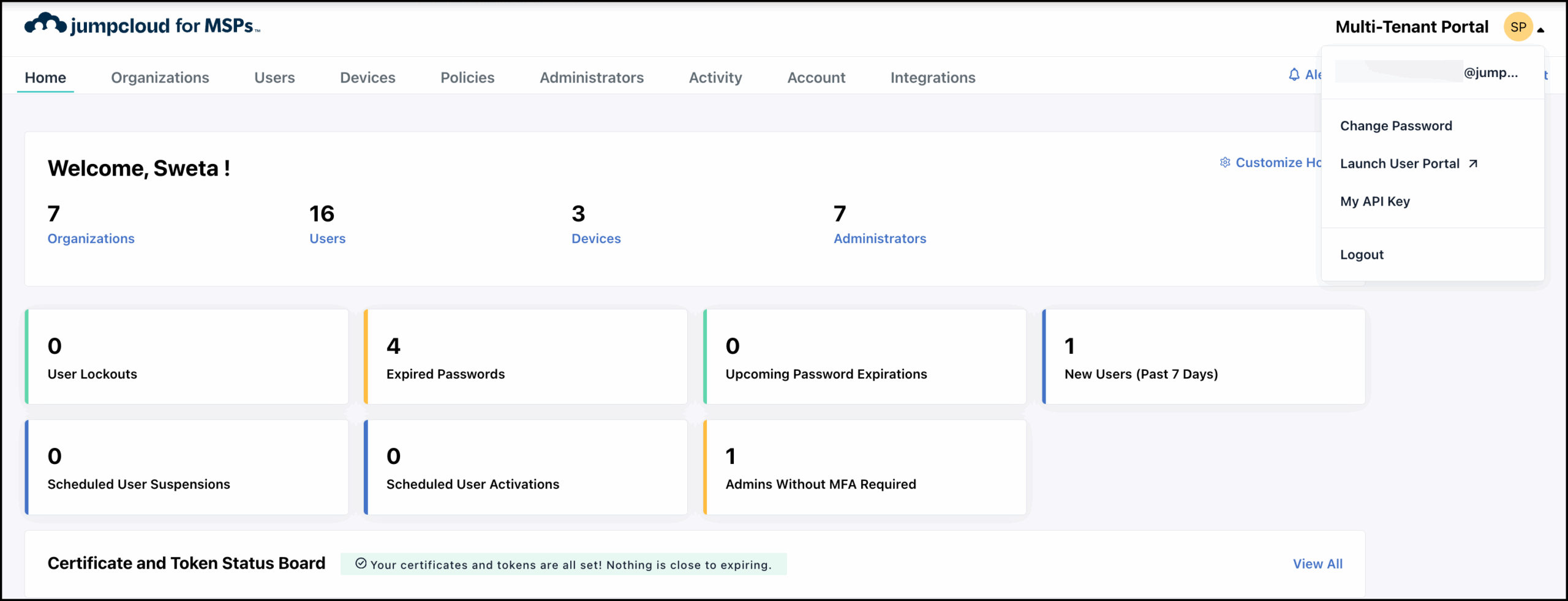Go to the Integrations tab

[x=932, y=78]
